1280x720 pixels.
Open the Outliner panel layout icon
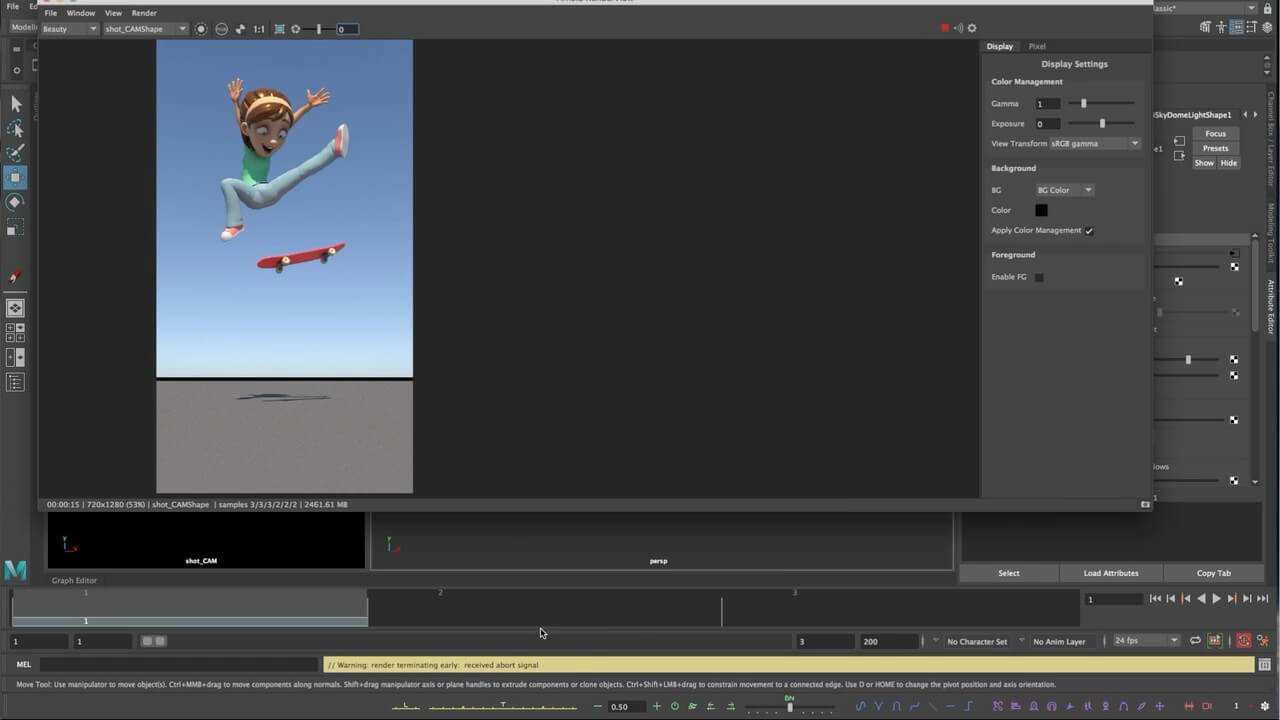pyautogui.click(x=16, y=382)
